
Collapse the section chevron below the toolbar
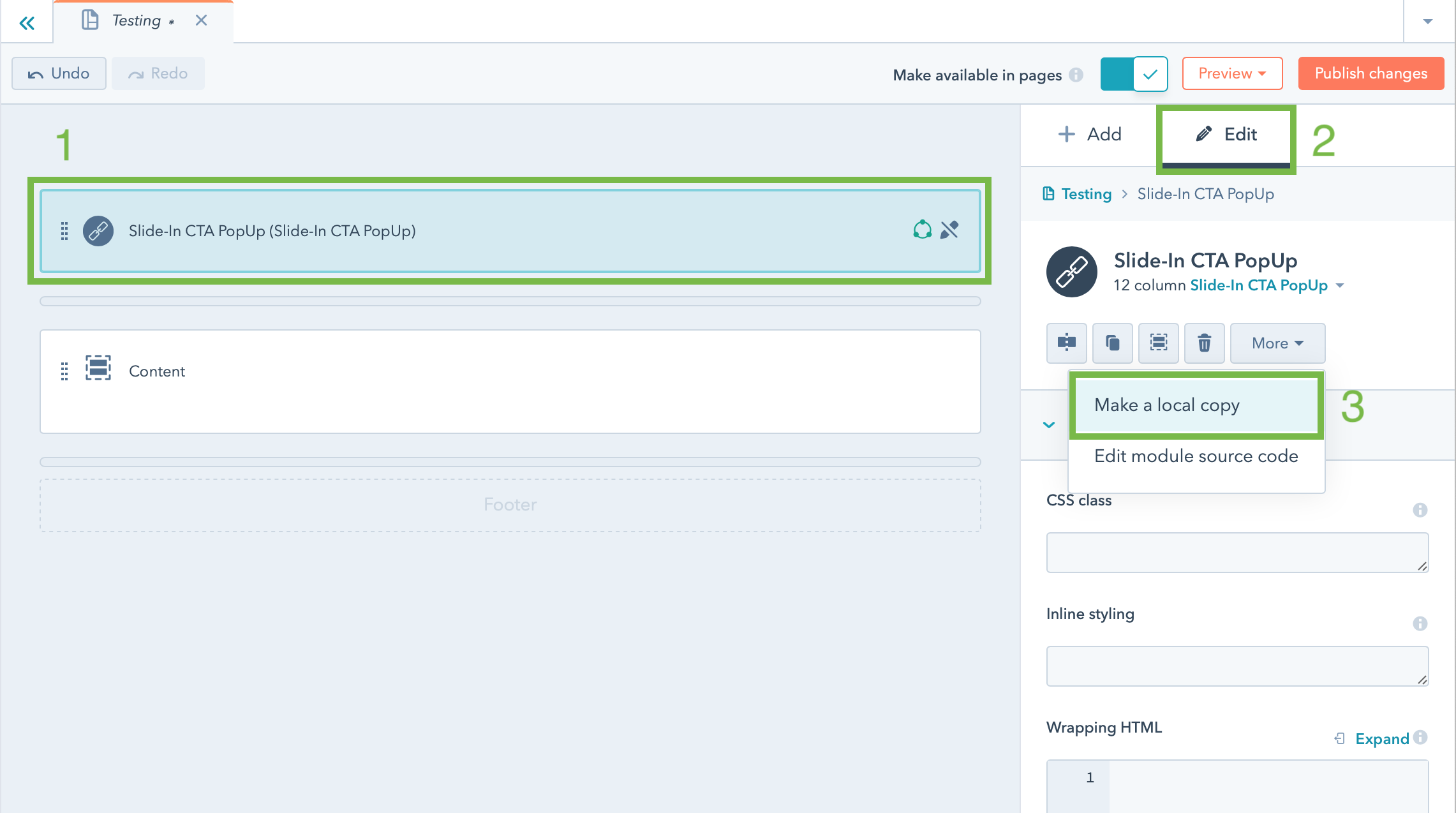[x=1049, y=425]
